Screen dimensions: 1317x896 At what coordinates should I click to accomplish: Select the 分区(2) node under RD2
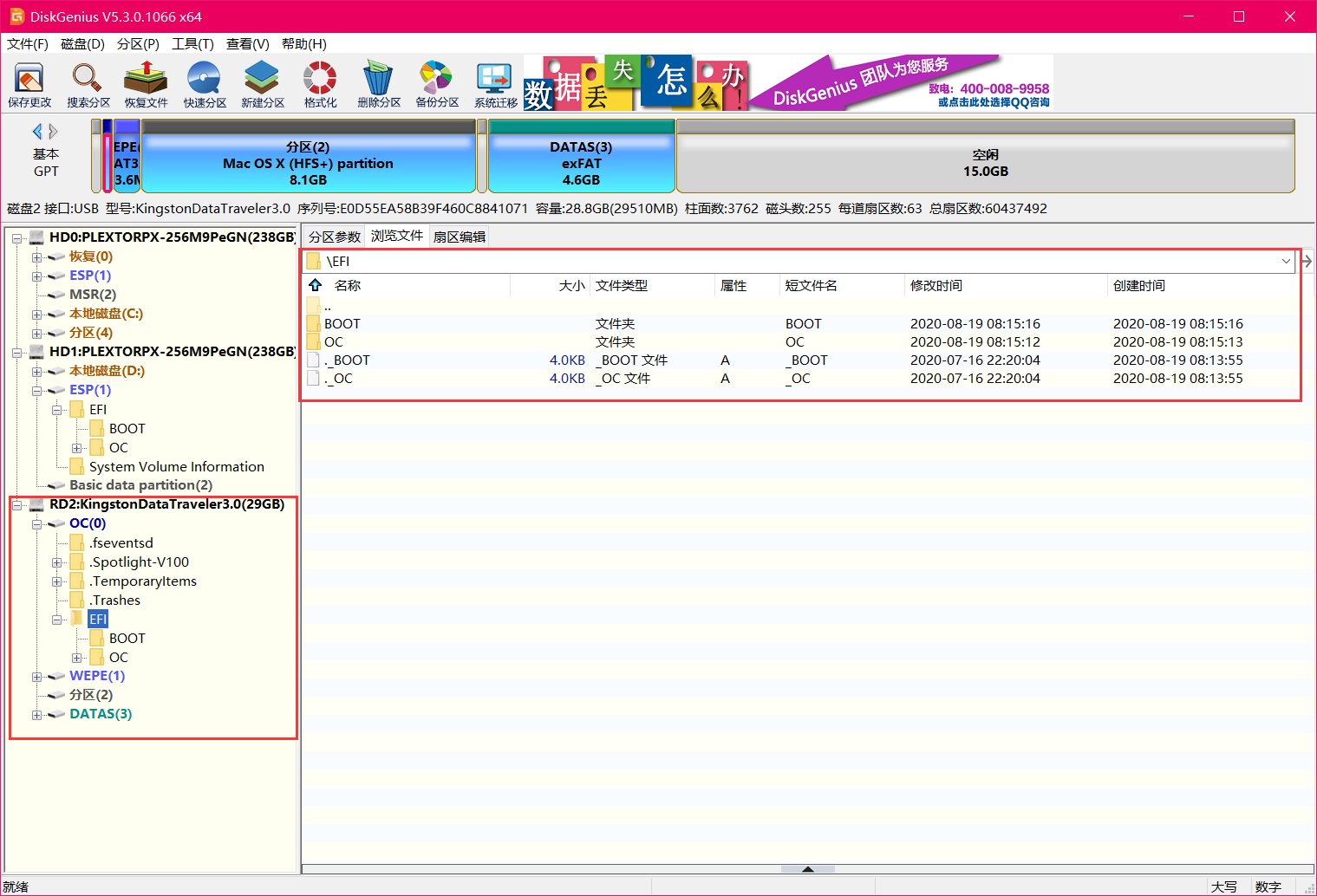click(91, 694)
